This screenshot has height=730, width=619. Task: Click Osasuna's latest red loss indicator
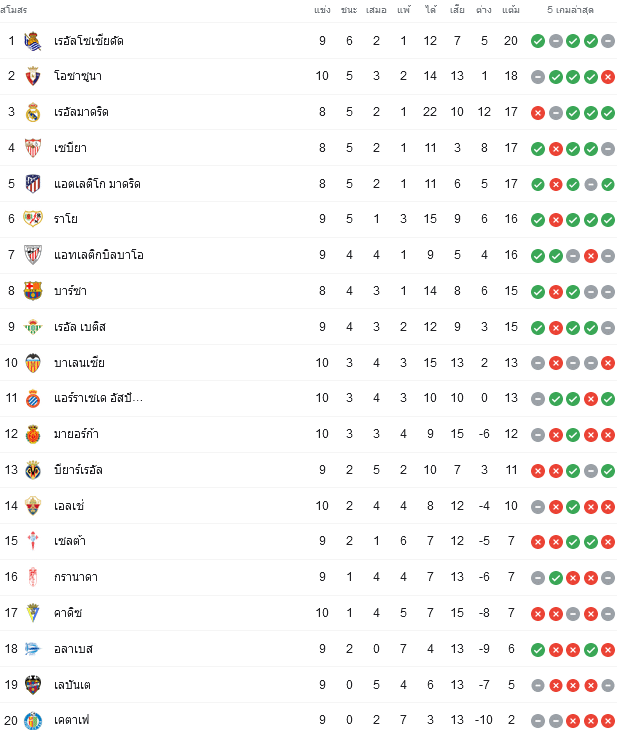point(608,77)
